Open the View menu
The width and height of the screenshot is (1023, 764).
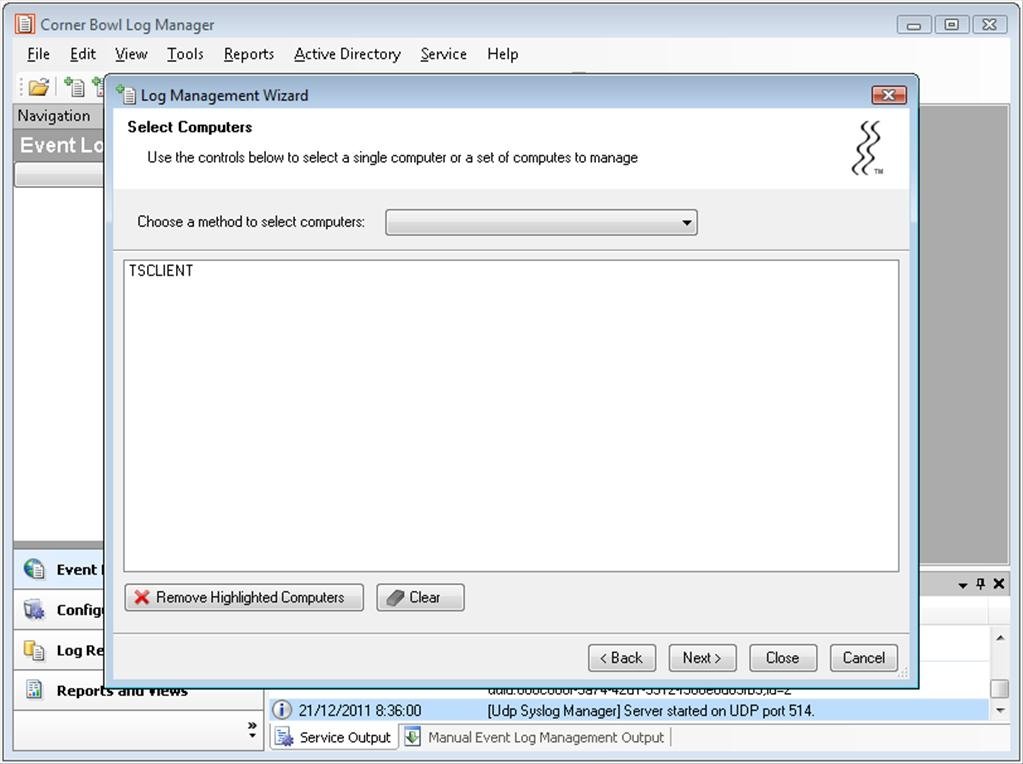click(131, 54)
